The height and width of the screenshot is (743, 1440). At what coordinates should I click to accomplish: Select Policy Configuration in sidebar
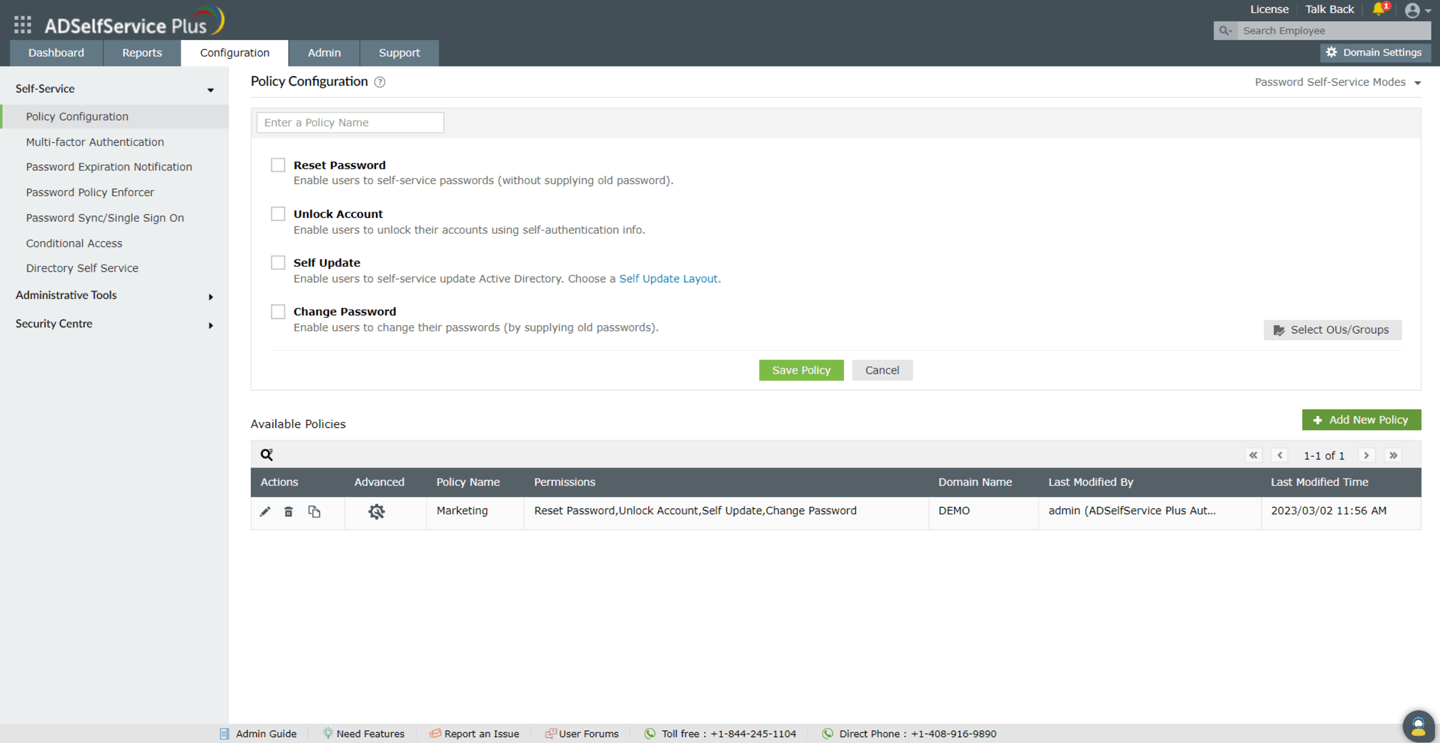114,117
